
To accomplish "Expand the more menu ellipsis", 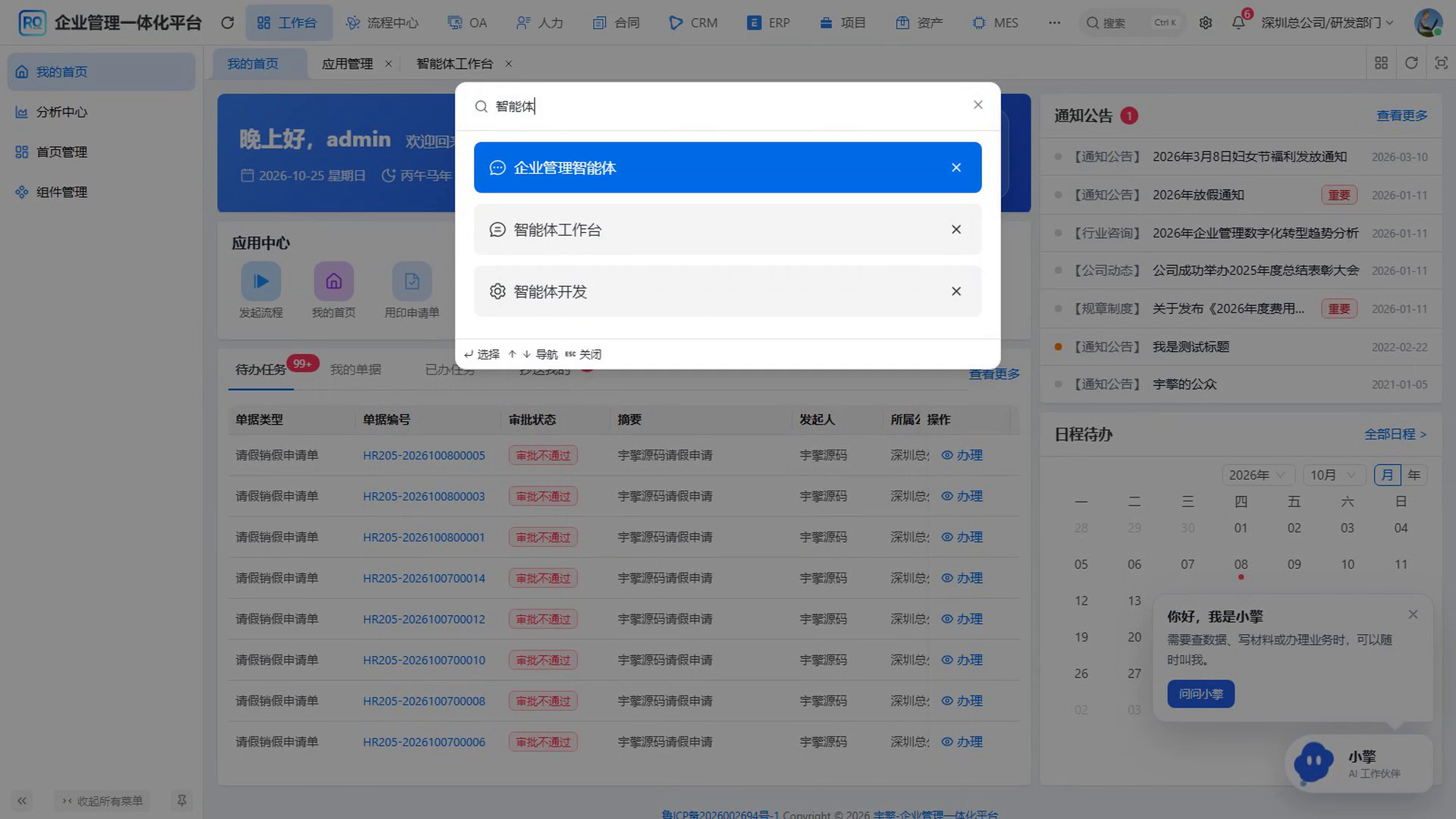I will [1054, 23].
